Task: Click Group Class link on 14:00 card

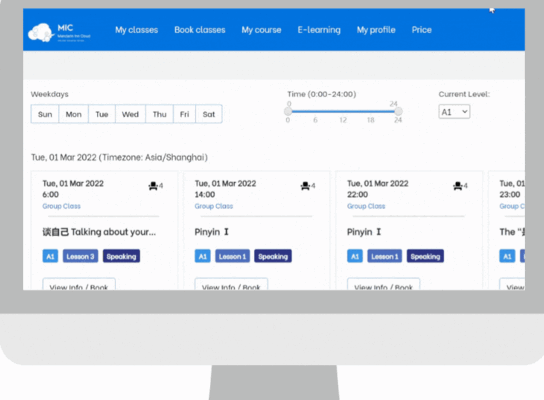Action: pos(214,206)
